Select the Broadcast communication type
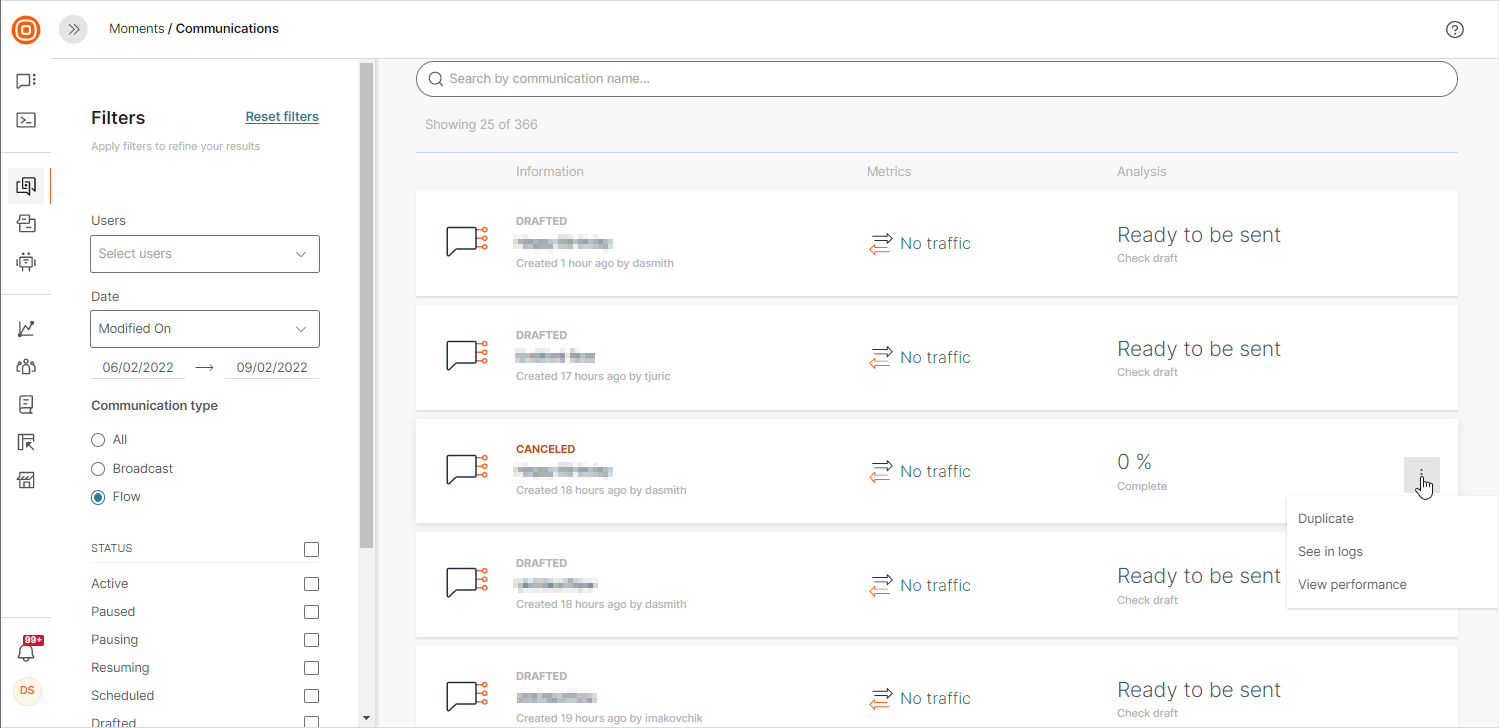The height and width of the screenshot is (728, 1499). [x=98, y=469]
